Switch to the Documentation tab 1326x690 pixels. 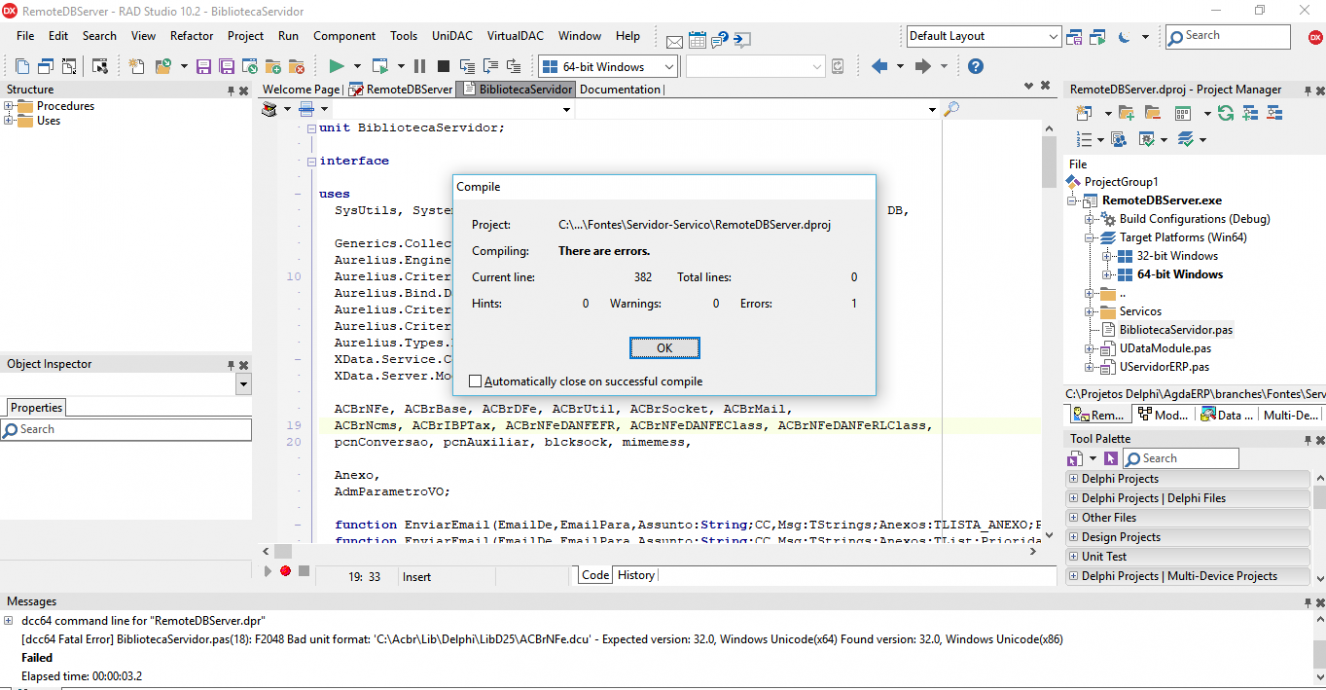pos(621,89)
